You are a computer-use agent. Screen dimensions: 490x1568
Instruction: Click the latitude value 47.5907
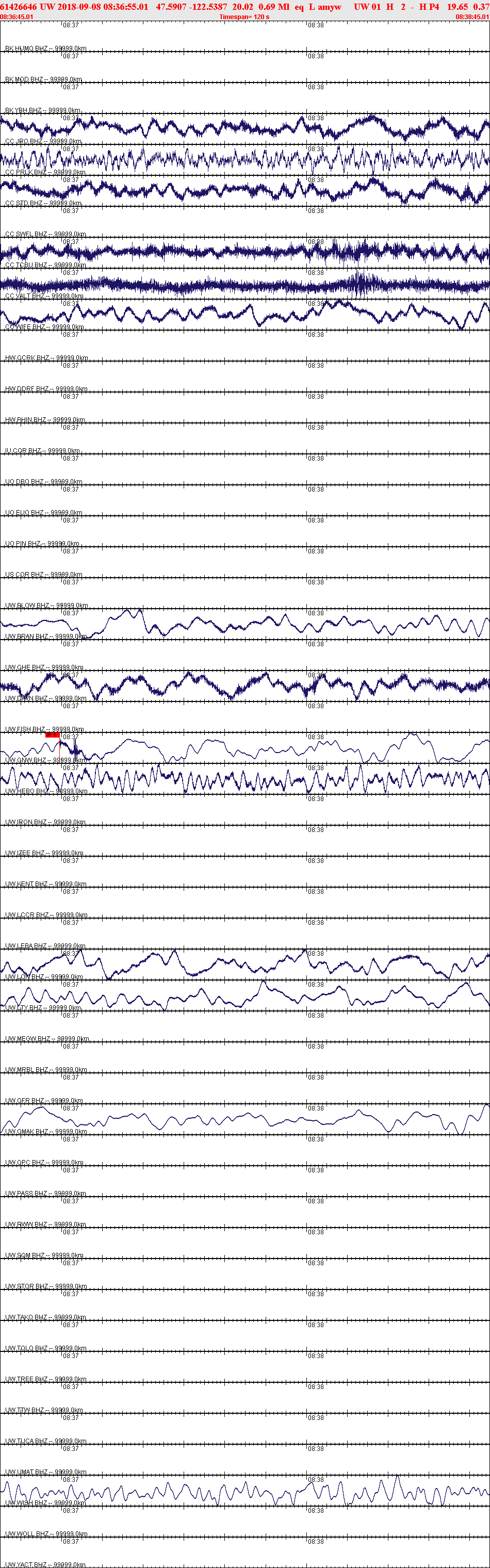click(171, 7)
